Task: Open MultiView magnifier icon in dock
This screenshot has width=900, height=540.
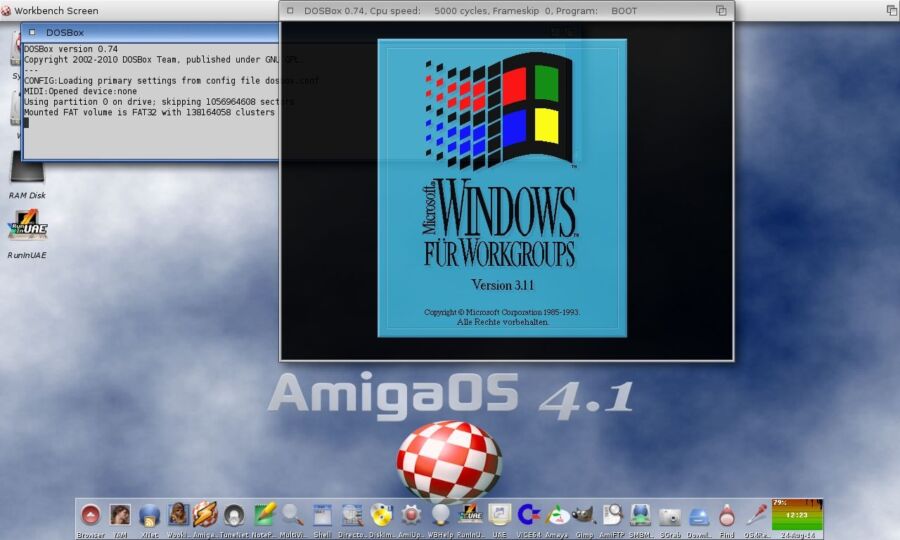Action: (x=293, y=515)
